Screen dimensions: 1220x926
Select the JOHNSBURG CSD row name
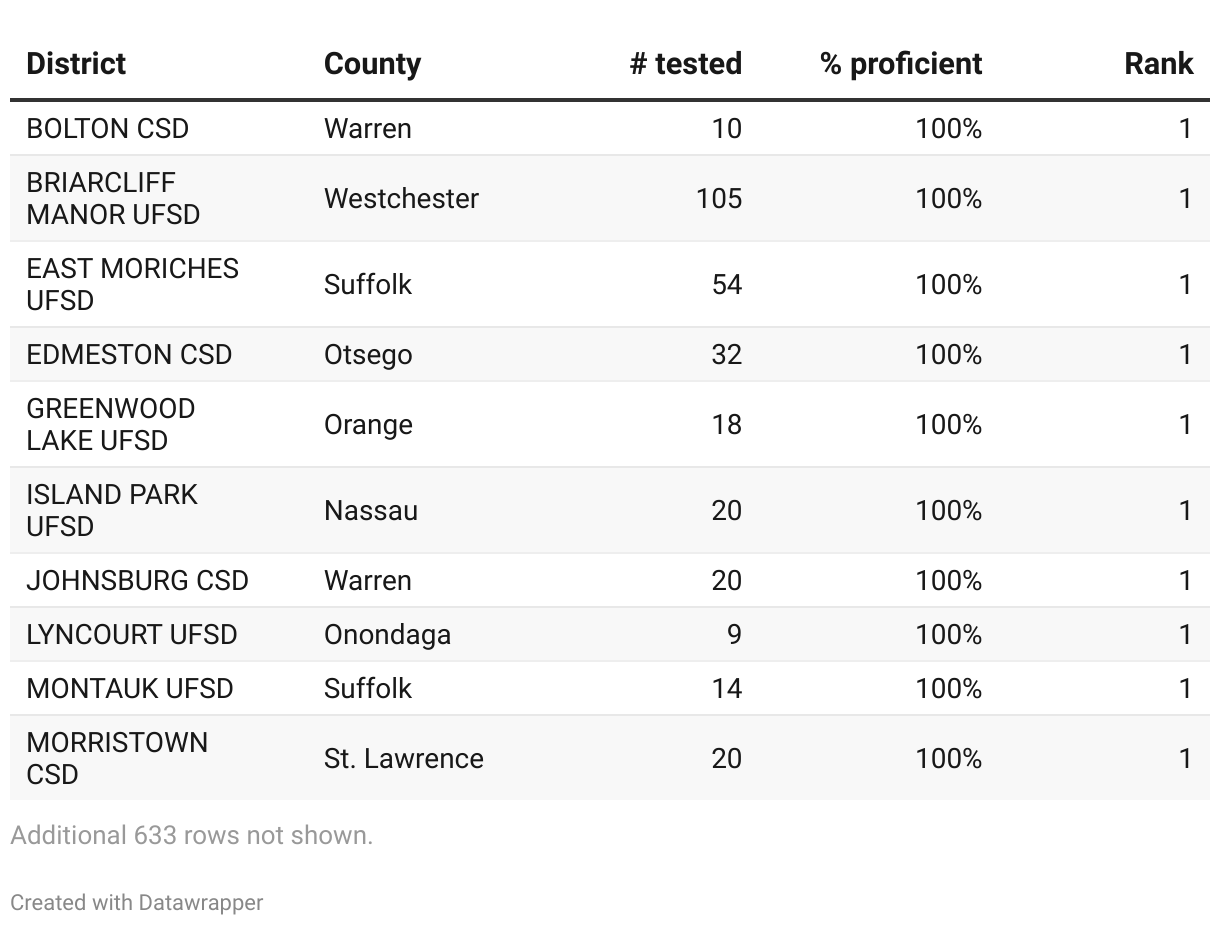coord(137,581)
